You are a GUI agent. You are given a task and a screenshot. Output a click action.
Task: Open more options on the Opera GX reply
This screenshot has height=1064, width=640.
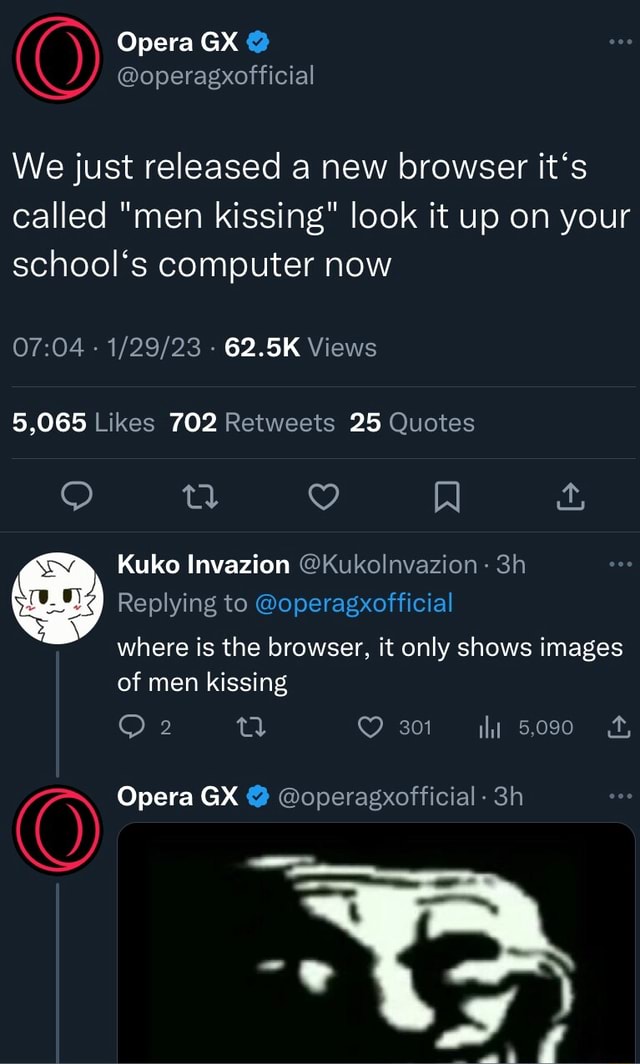click(621, 795)
